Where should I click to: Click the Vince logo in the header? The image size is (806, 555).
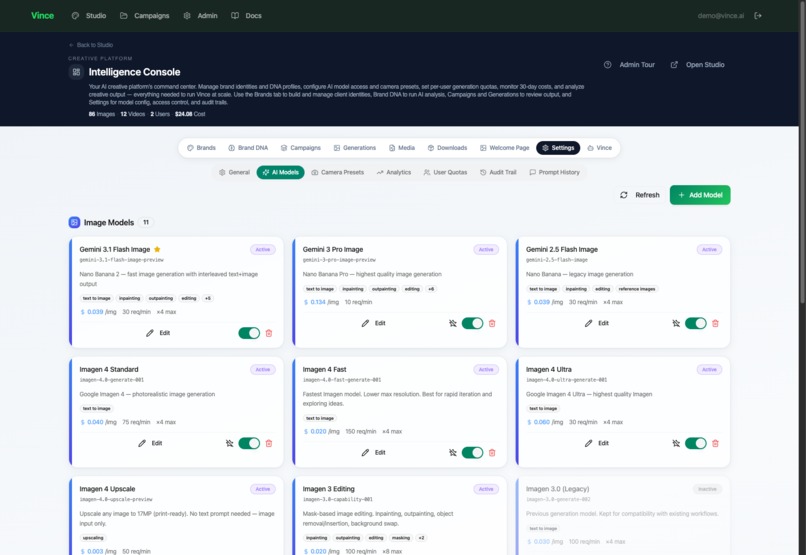tap(42, 15)
